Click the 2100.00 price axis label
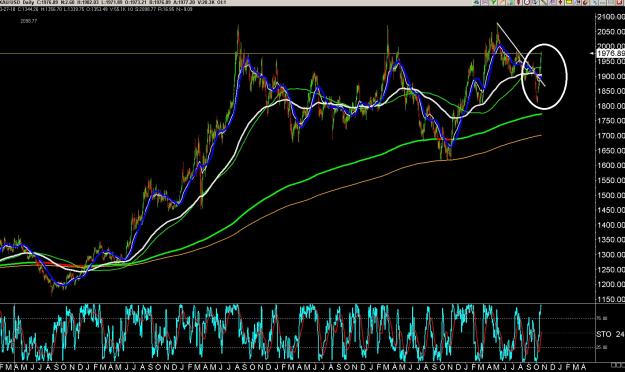 (611, 17)
